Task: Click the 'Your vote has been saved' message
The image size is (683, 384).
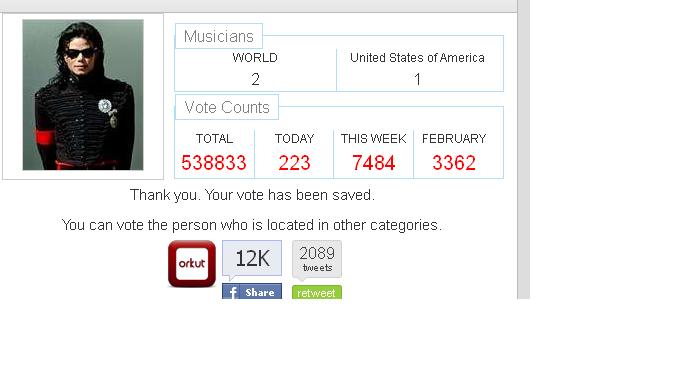Action: (252, 195)
